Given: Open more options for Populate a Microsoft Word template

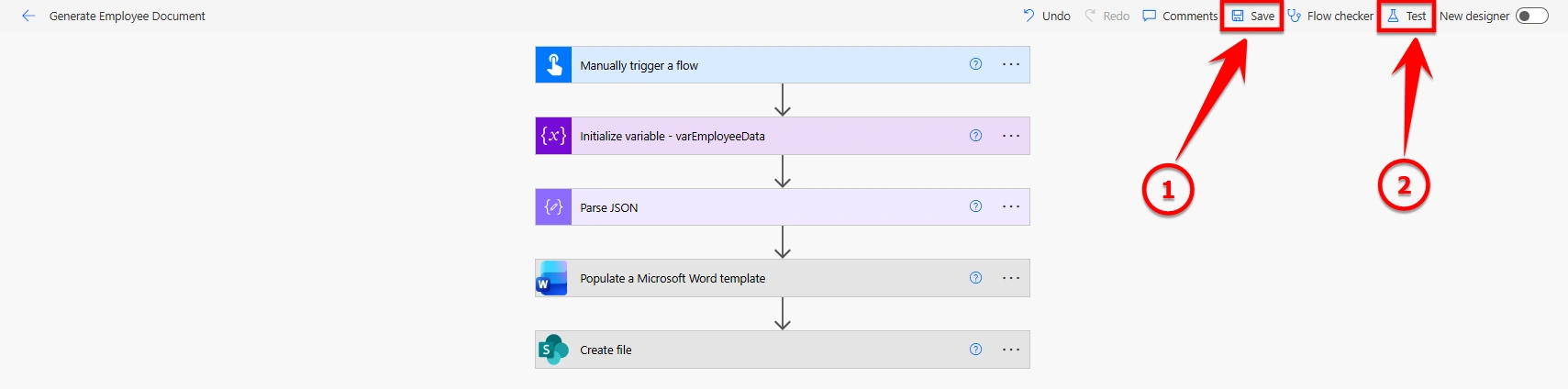Looking at the screenshot, I should [1011, 278].
